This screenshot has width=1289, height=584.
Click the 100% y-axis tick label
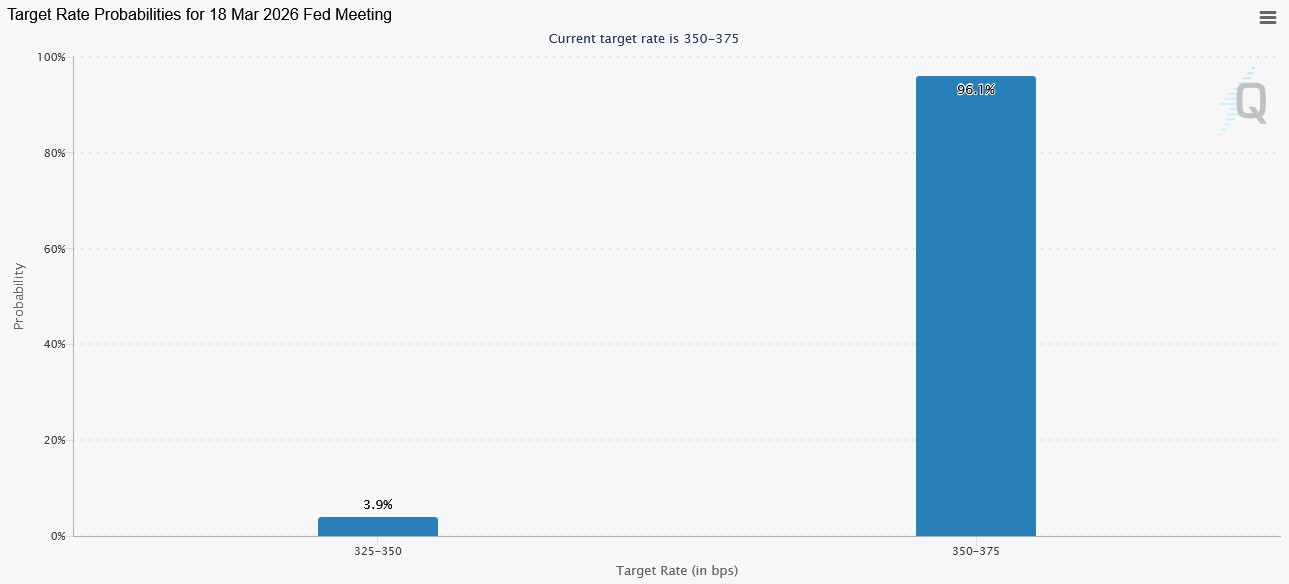point(51,58)
